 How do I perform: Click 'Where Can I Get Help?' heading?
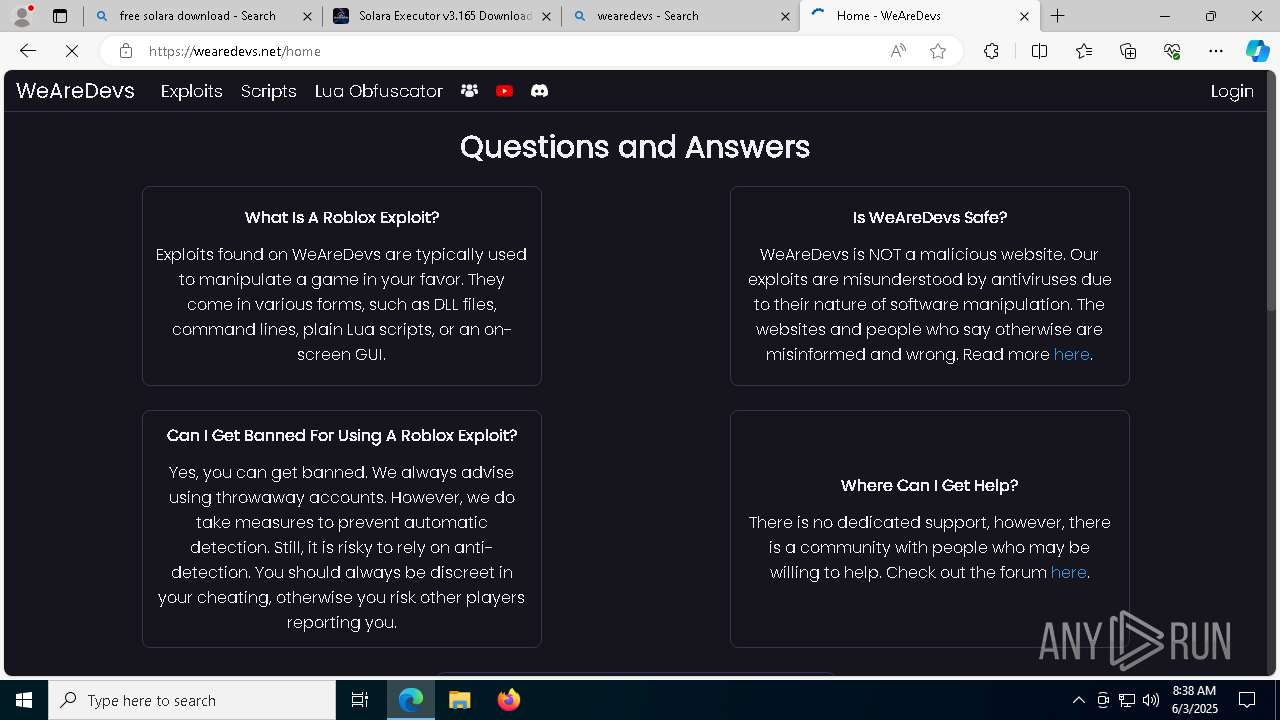coord(930,485)
